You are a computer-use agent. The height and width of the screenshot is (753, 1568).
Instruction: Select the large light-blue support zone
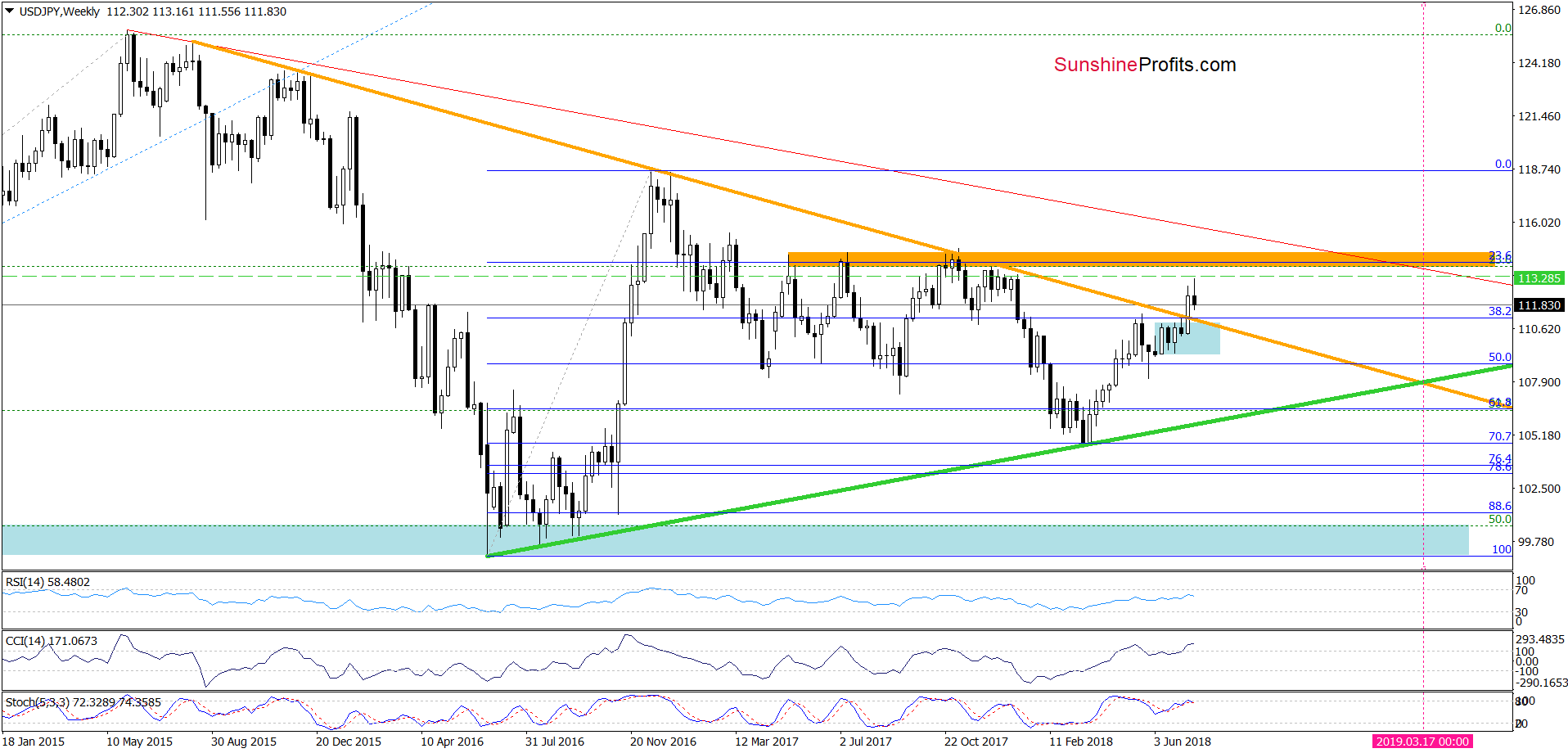[735, 540]
